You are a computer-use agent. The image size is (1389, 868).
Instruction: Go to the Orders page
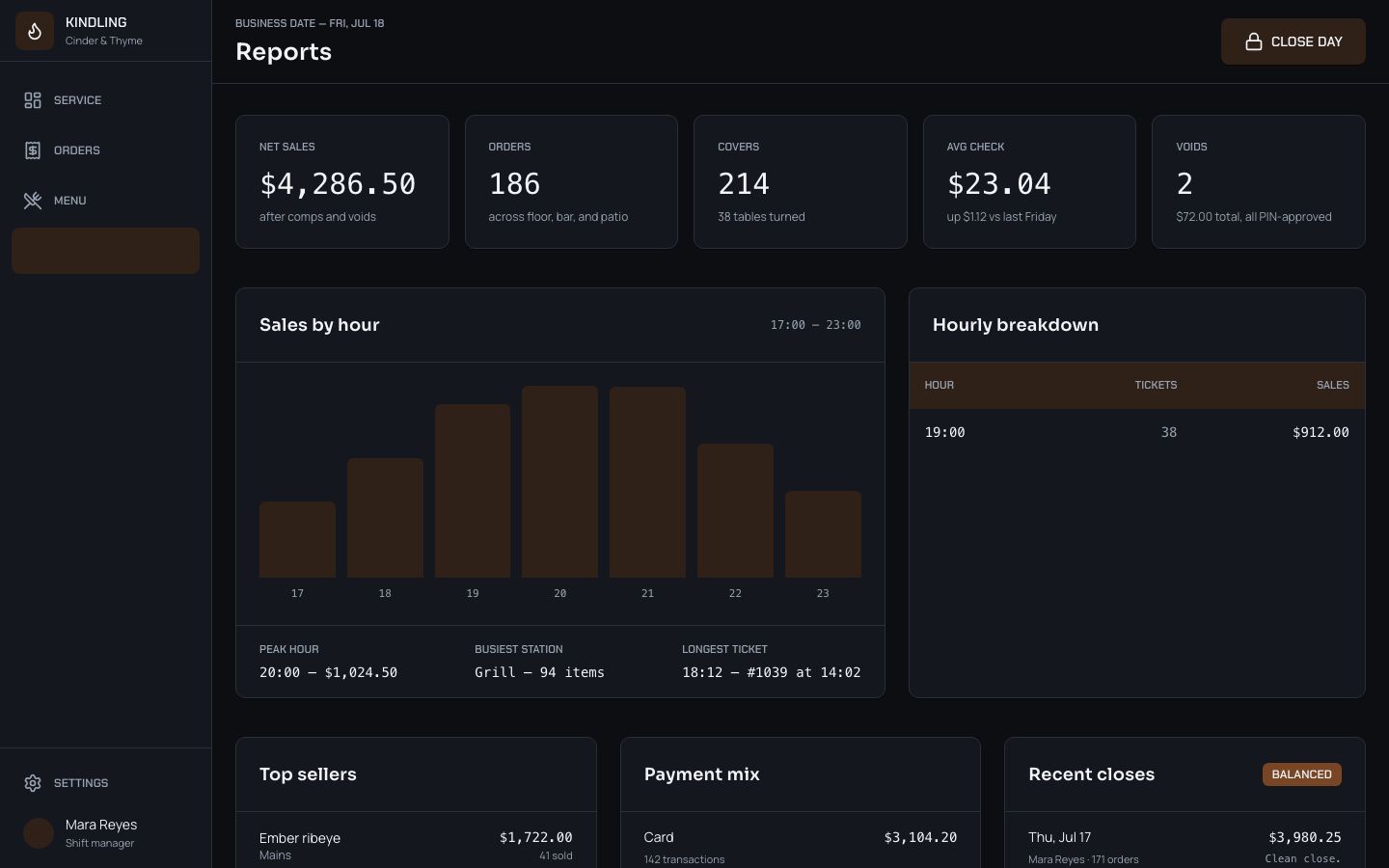(105, 150)
